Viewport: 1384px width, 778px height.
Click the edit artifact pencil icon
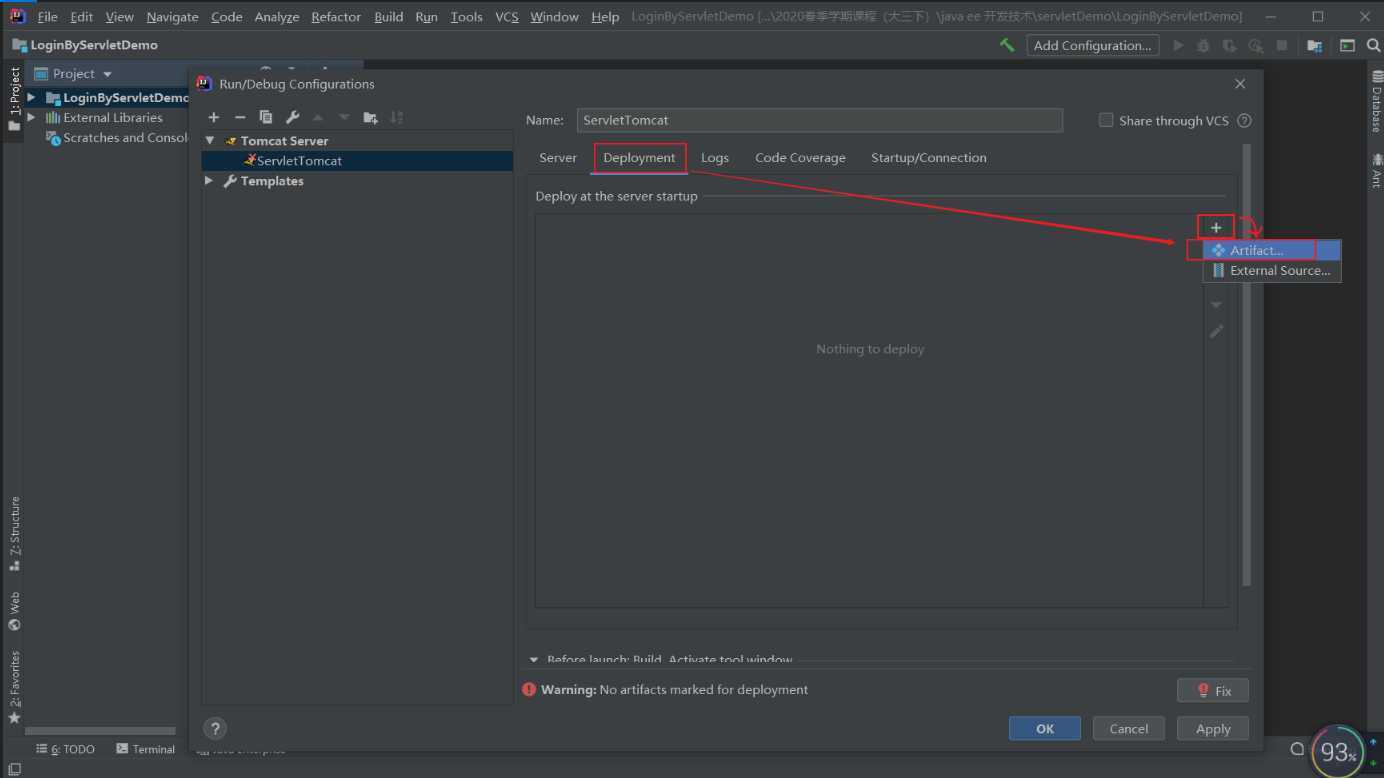tap(1216, 331)
